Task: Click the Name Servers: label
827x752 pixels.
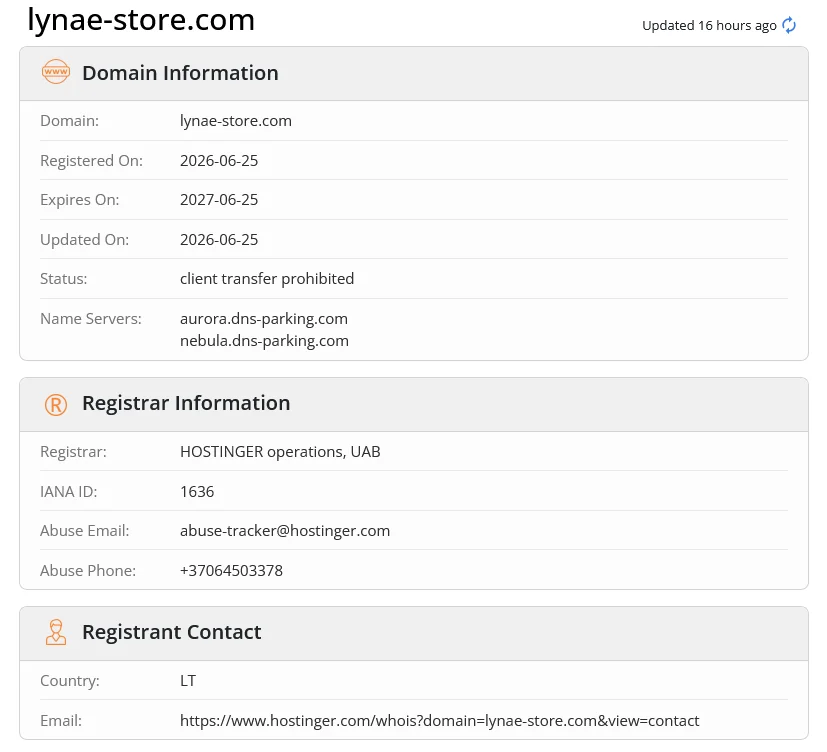Action: [x=91, y=319]
